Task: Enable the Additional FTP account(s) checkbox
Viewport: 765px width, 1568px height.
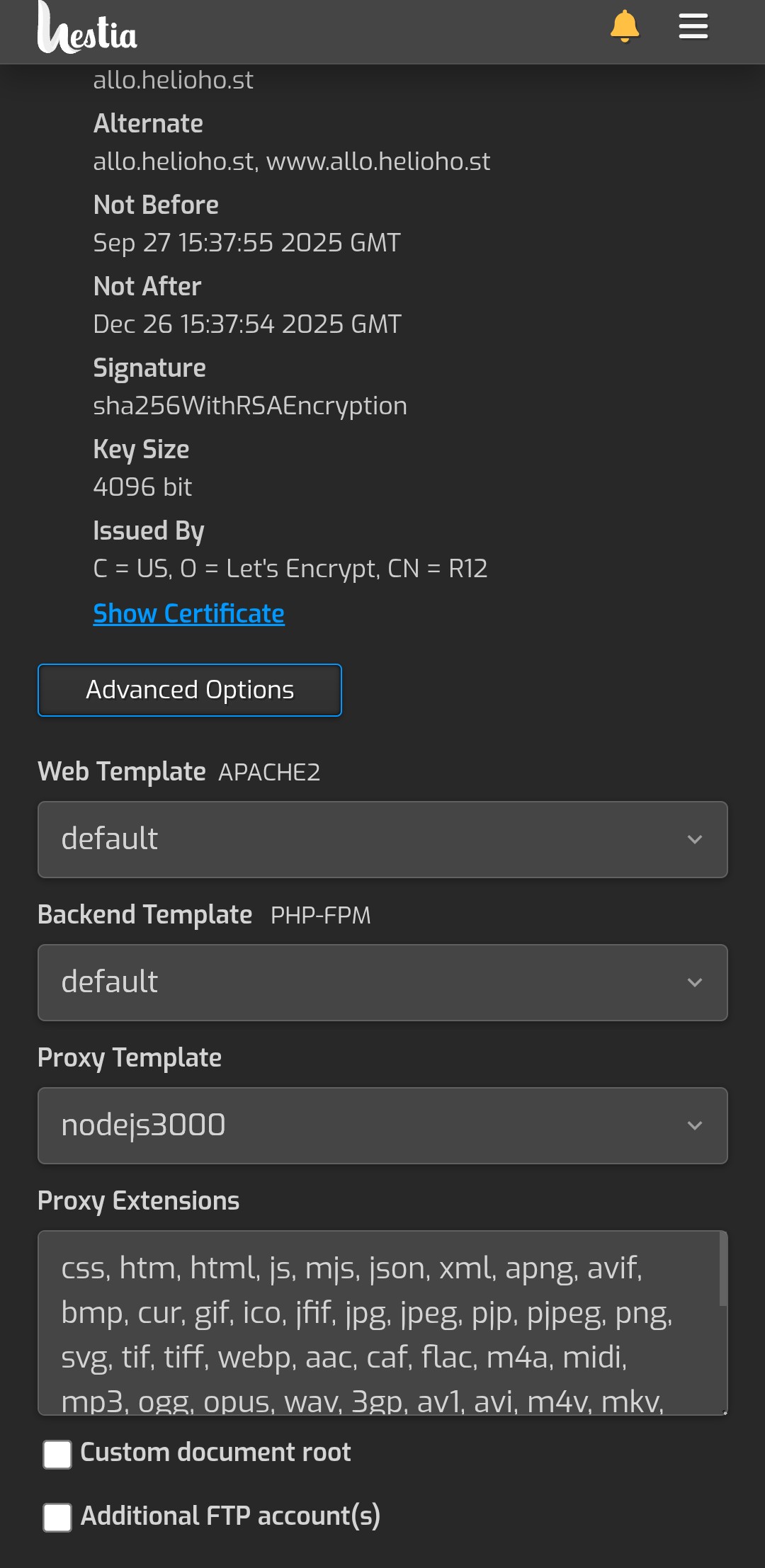Action: click(57, 1517)
